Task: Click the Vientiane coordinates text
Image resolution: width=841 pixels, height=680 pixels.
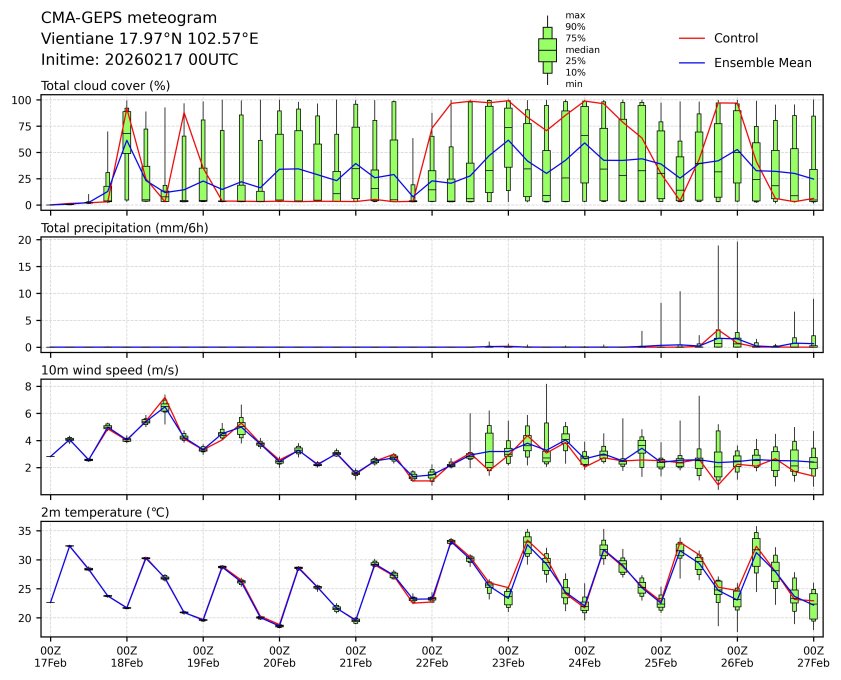Action: coord(149,38)
